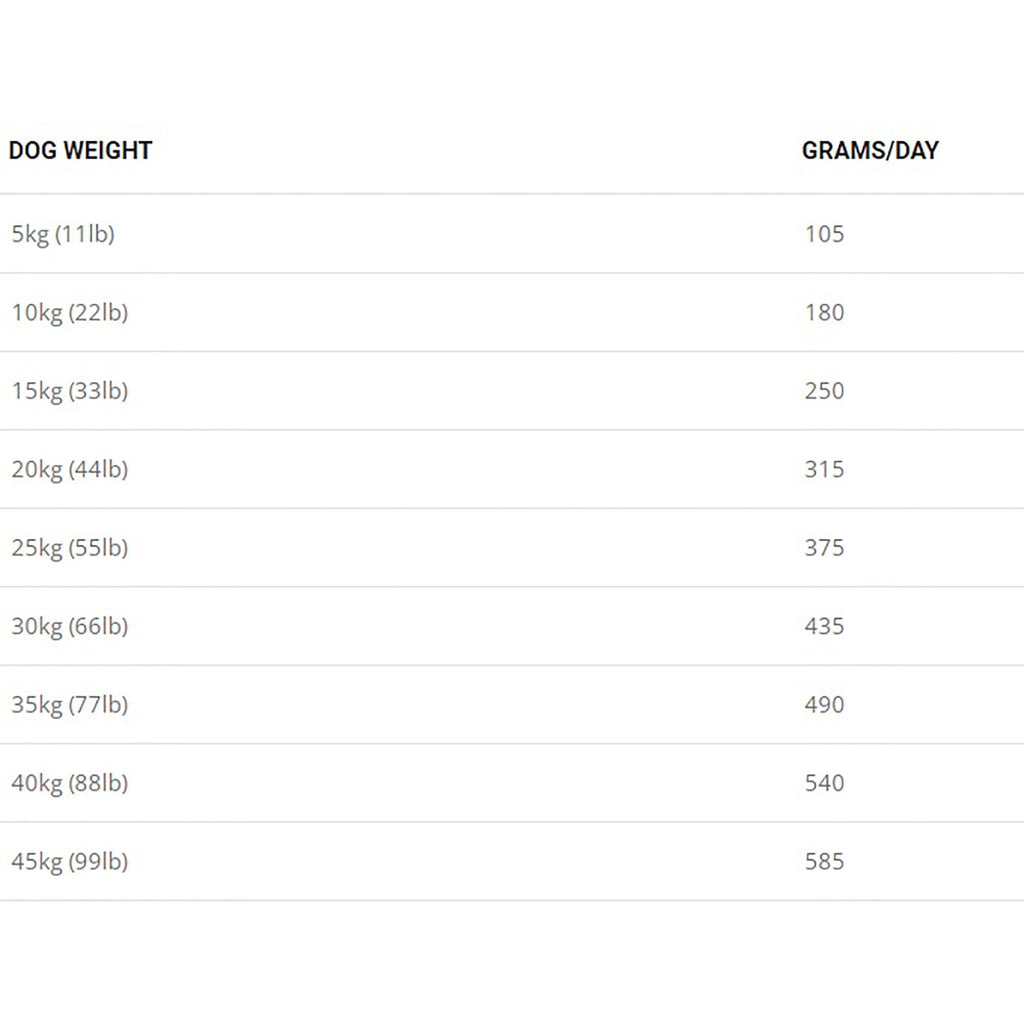Select the 15kg (33lb) weight cell
The height and width of the screenshot is (1024, 1024).
coord(70,391)
